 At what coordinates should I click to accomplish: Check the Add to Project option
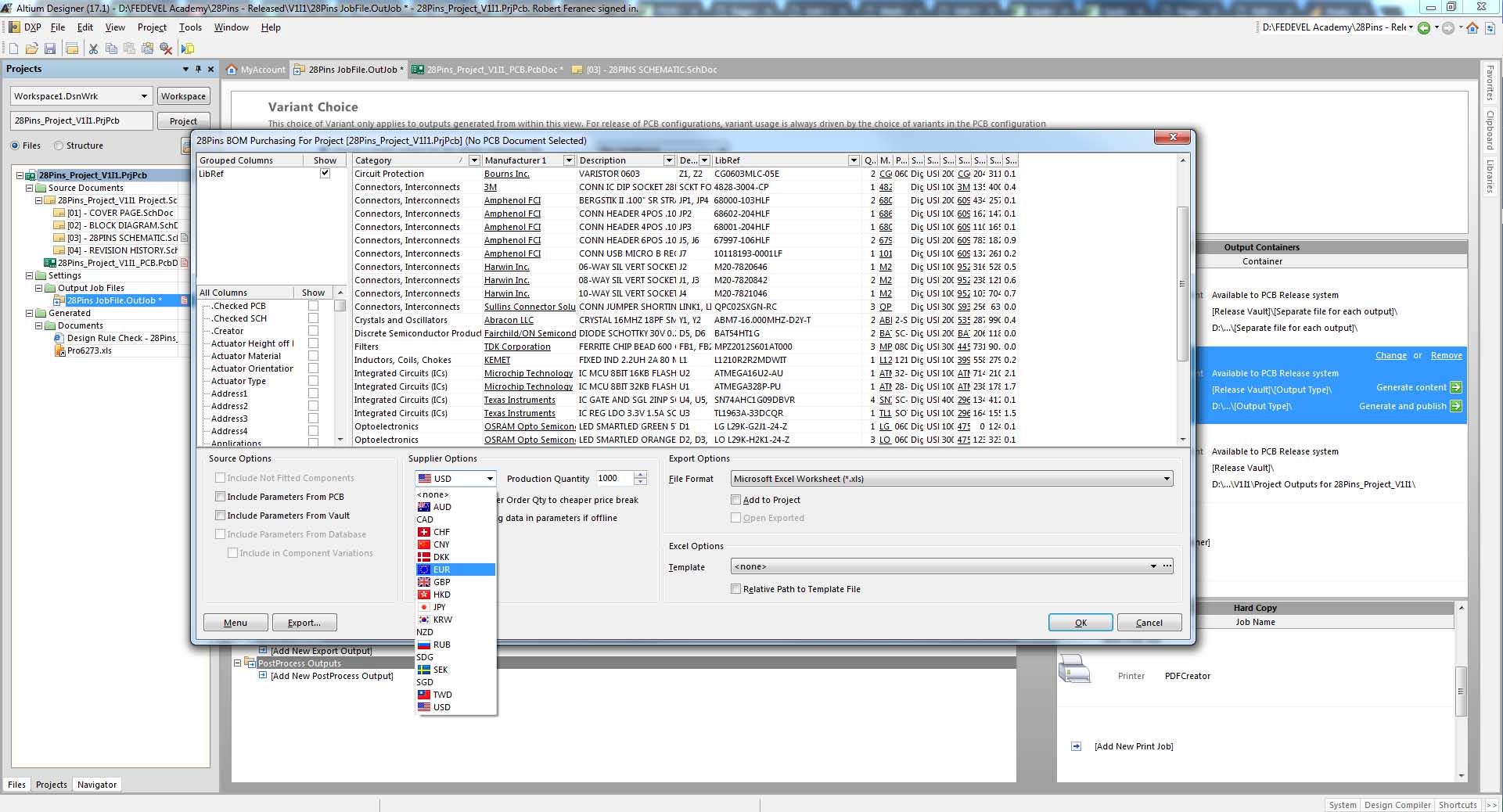pyautogui.click(x=736, y=500)
